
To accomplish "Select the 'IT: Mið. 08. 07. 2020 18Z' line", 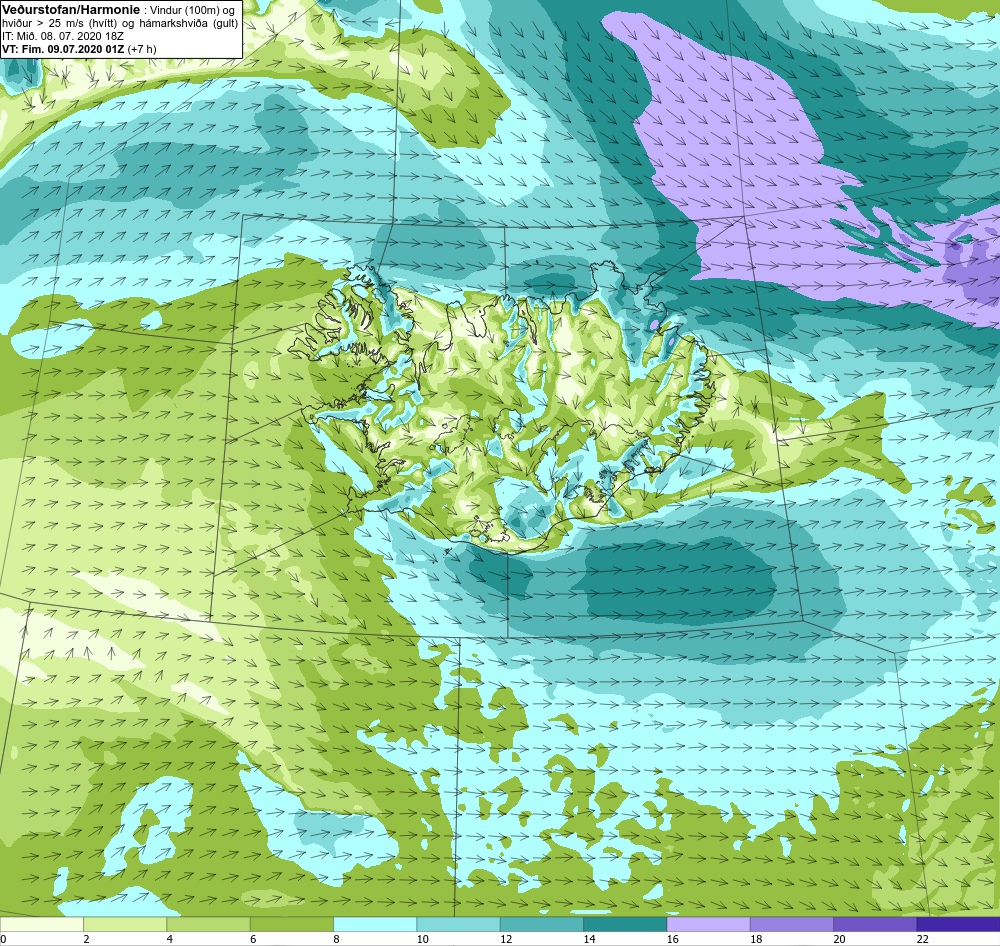I will pos(62,36).
